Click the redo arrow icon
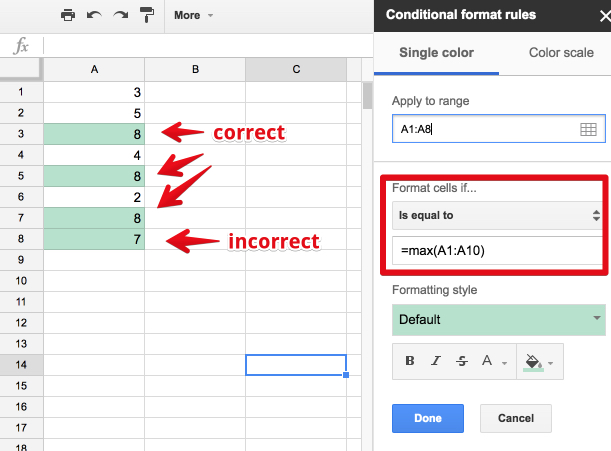Image resolution: width=611 pixels, height=451 pixels. click(120, 15)
